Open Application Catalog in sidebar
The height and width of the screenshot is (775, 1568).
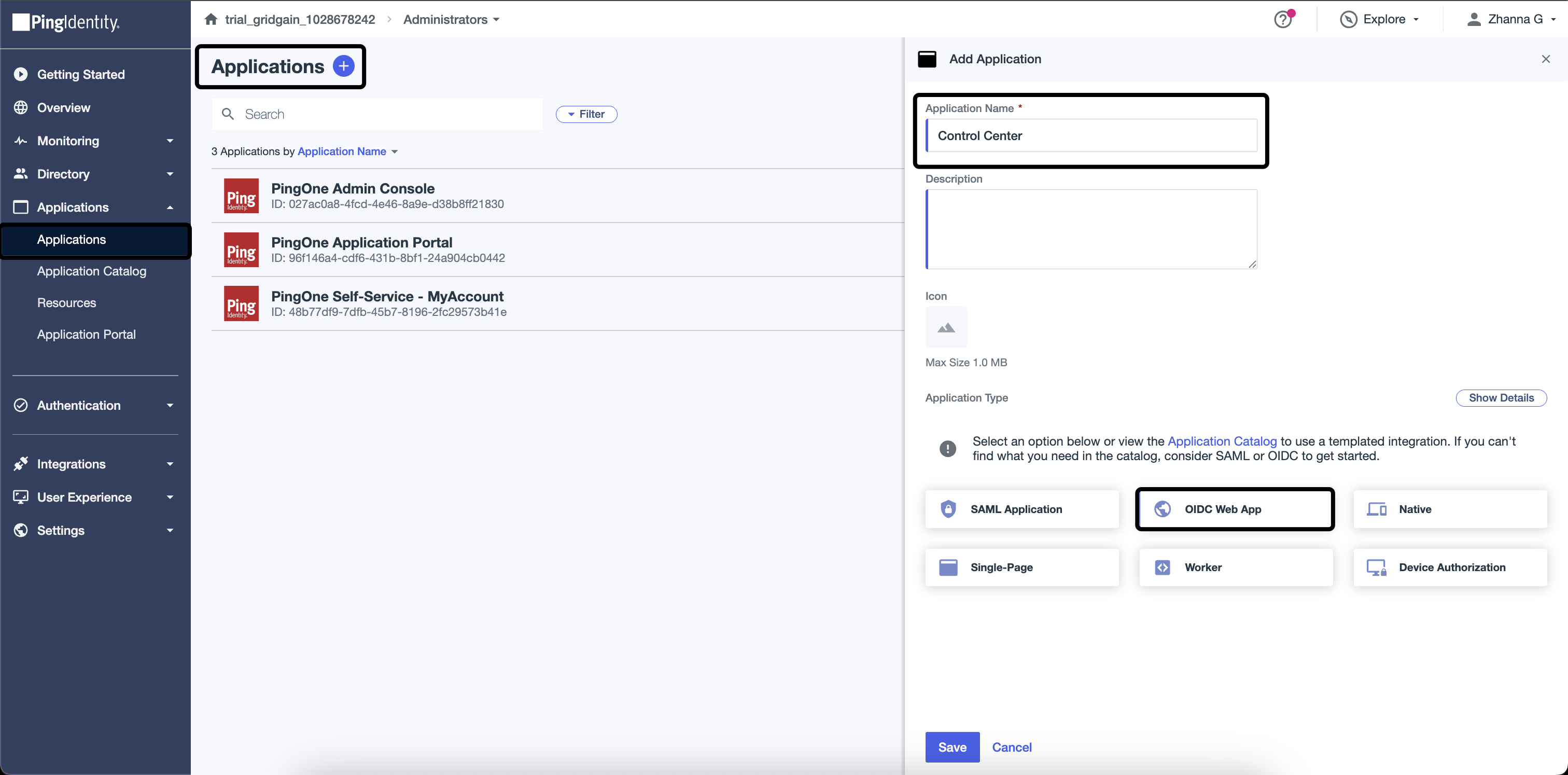click(x=91, y=271)
